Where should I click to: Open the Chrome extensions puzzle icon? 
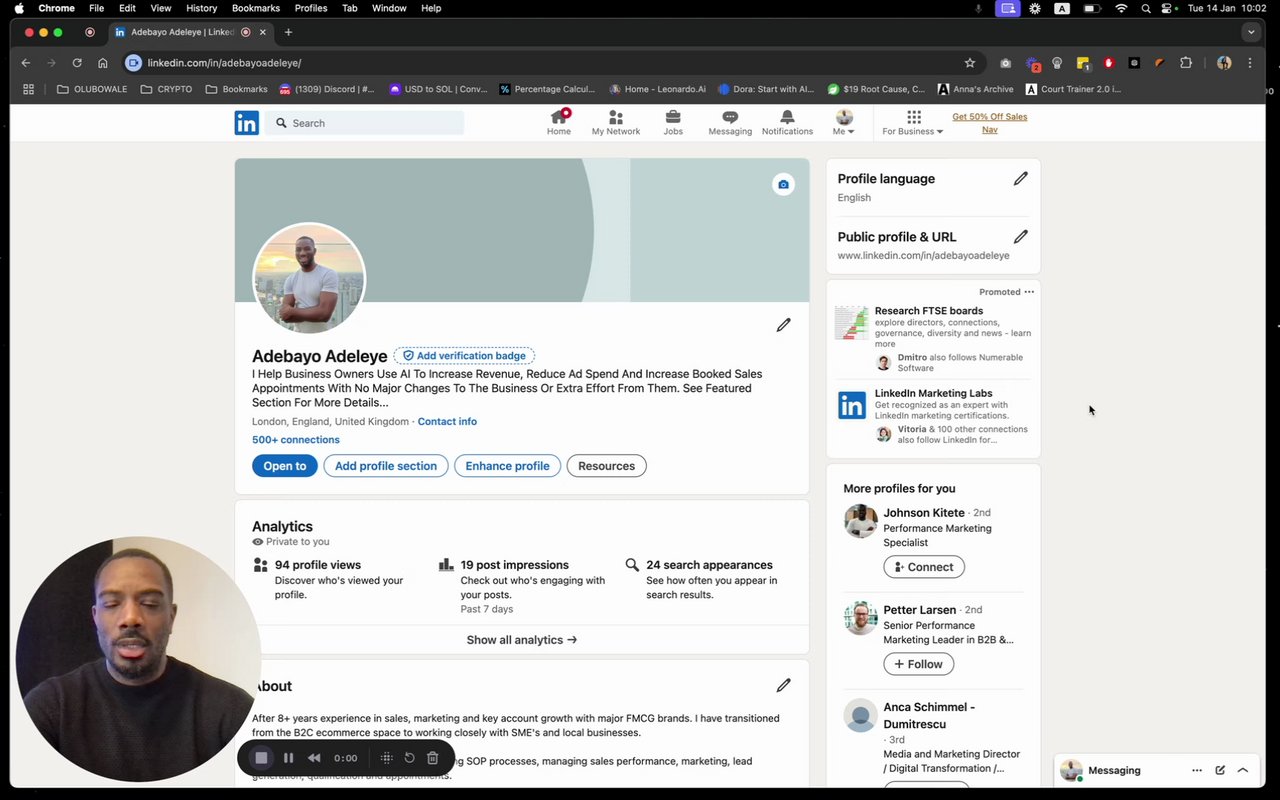coord(1186,62)
